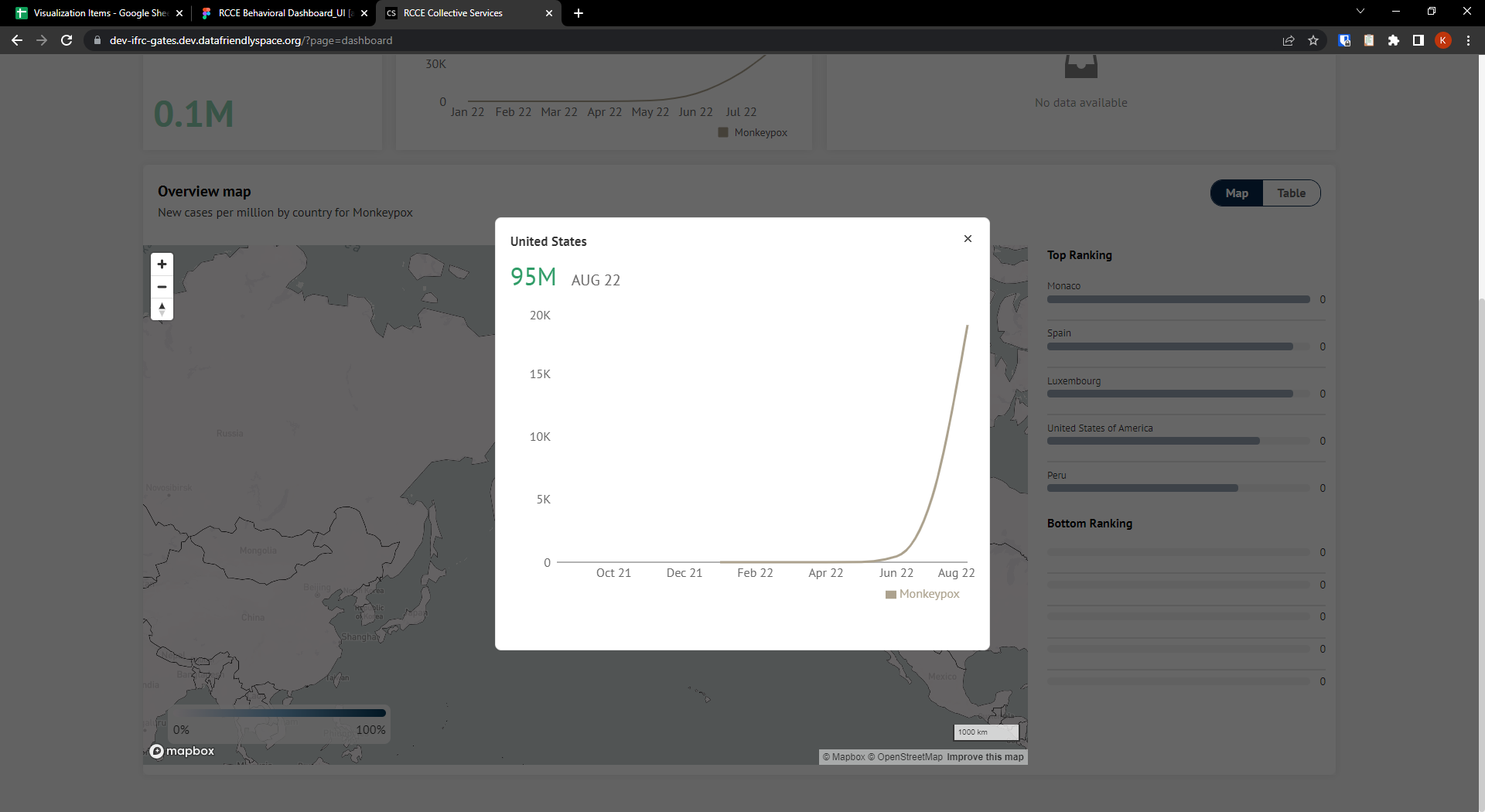Open the browser extensions puzzle icon
Screen dimensions: 1485x812
(1395, 40)
